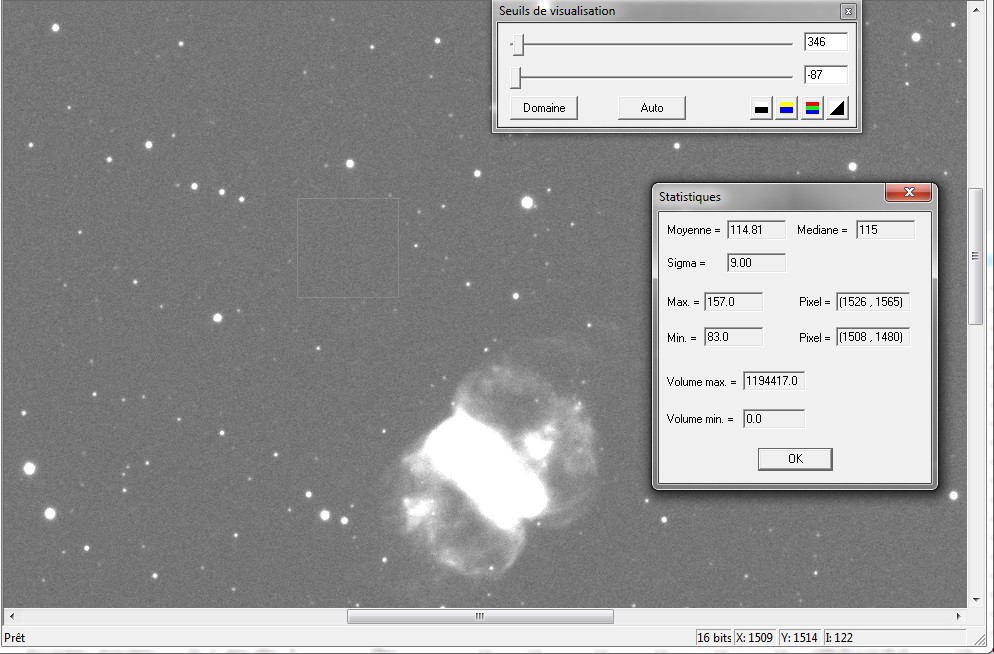Click the 16 bits status bar entry
994x654 pixels.
coord(714,638)
